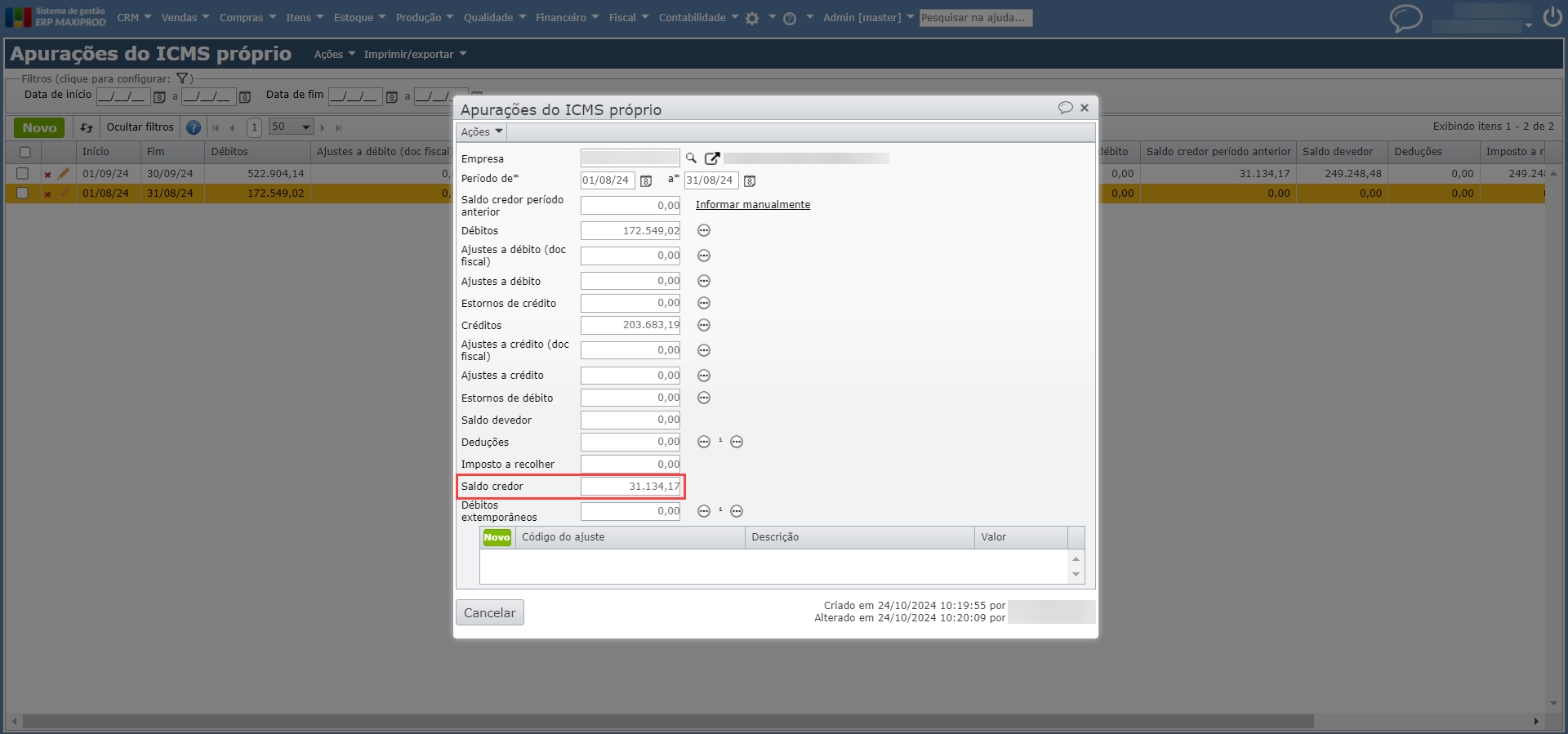Open calendar for Data de início first field

coord(159,97)
